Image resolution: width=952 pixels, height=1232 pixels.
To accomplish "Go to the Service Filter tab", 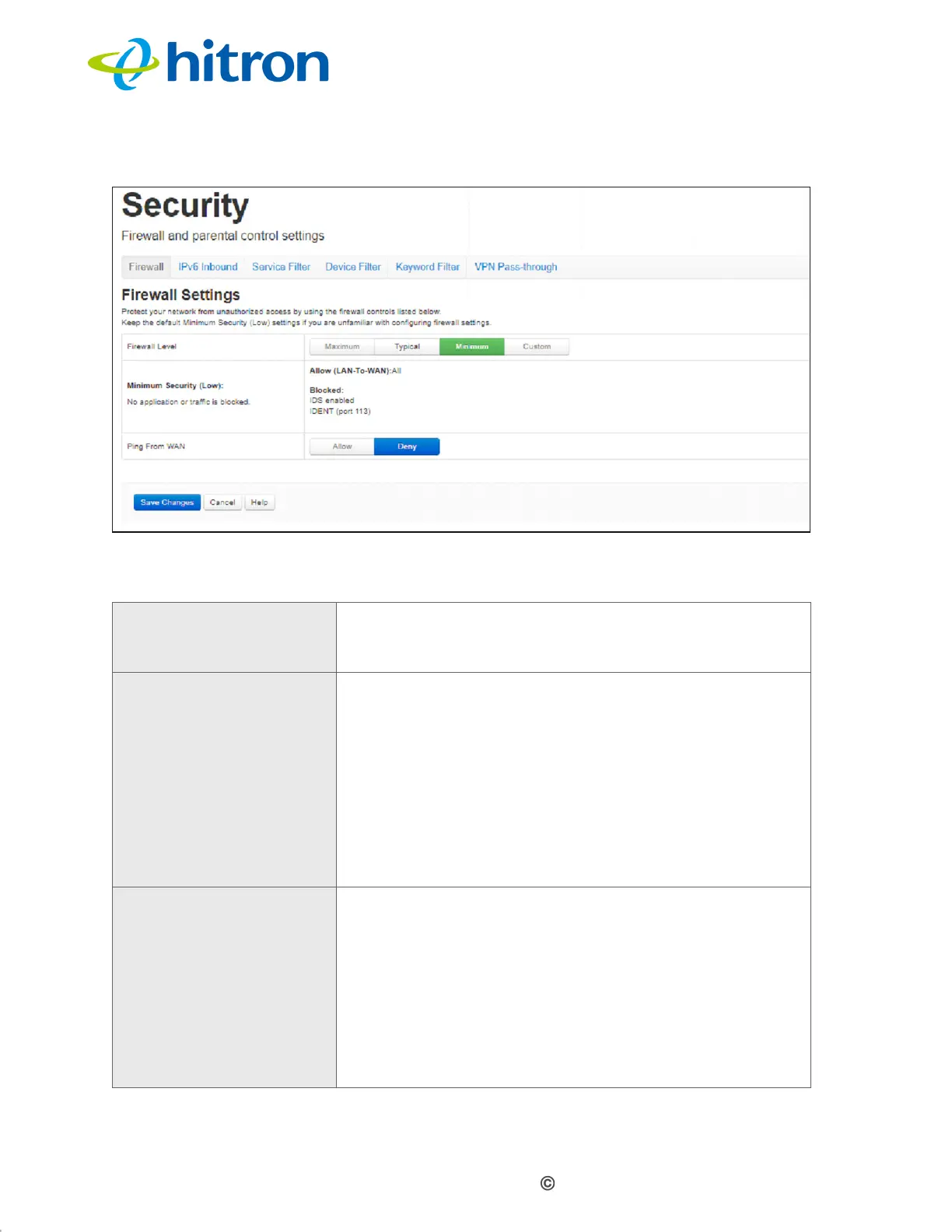I will (281, 267).
